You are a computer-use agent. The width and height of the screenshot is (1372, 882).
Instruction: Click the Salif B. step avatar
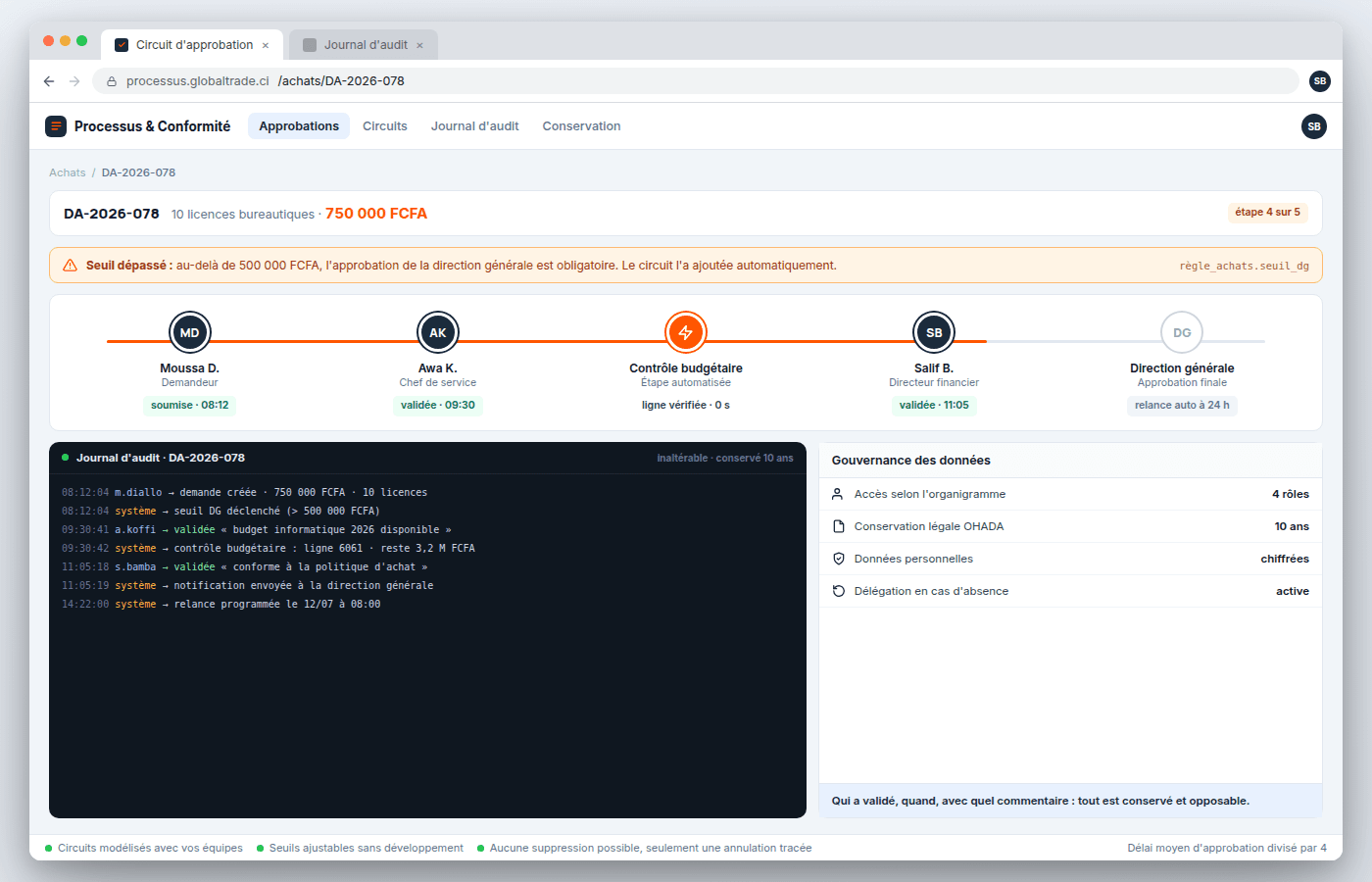point(934,332)
